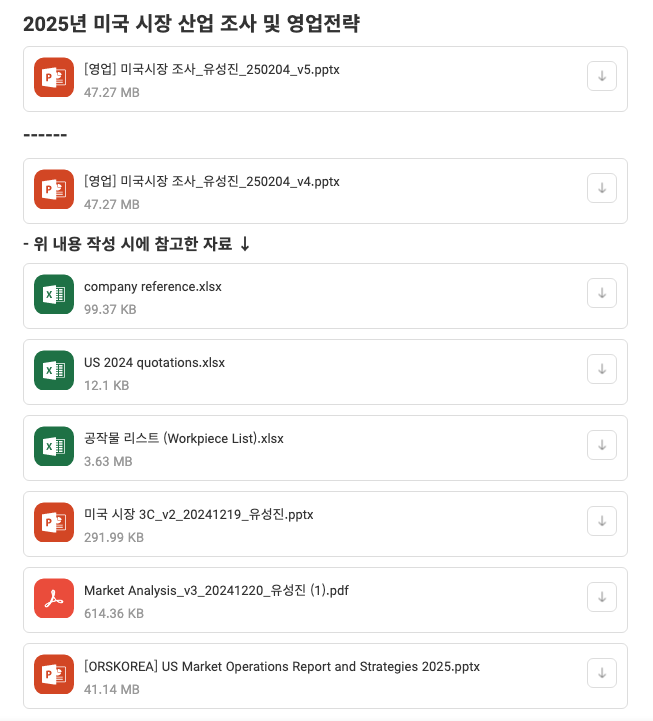Click PowerPoint icon of v5.pptx attachment
This screenshot has height=721, width=653.
(54, 77)
